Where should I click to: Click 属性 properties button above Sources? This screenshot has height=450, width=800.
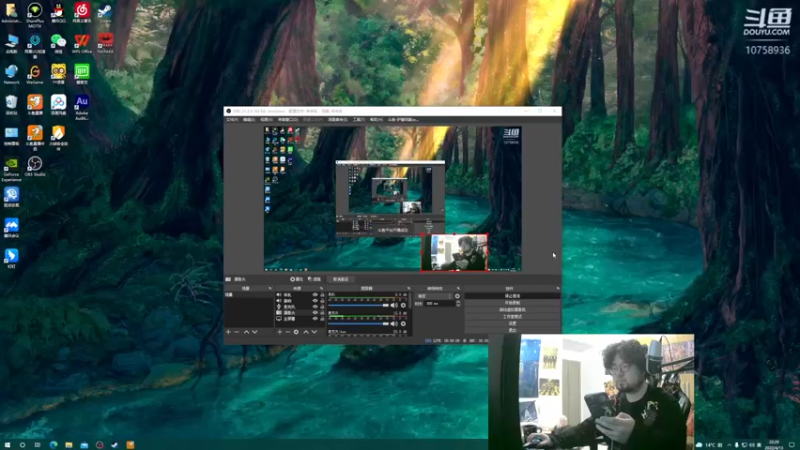coord(296,279)
